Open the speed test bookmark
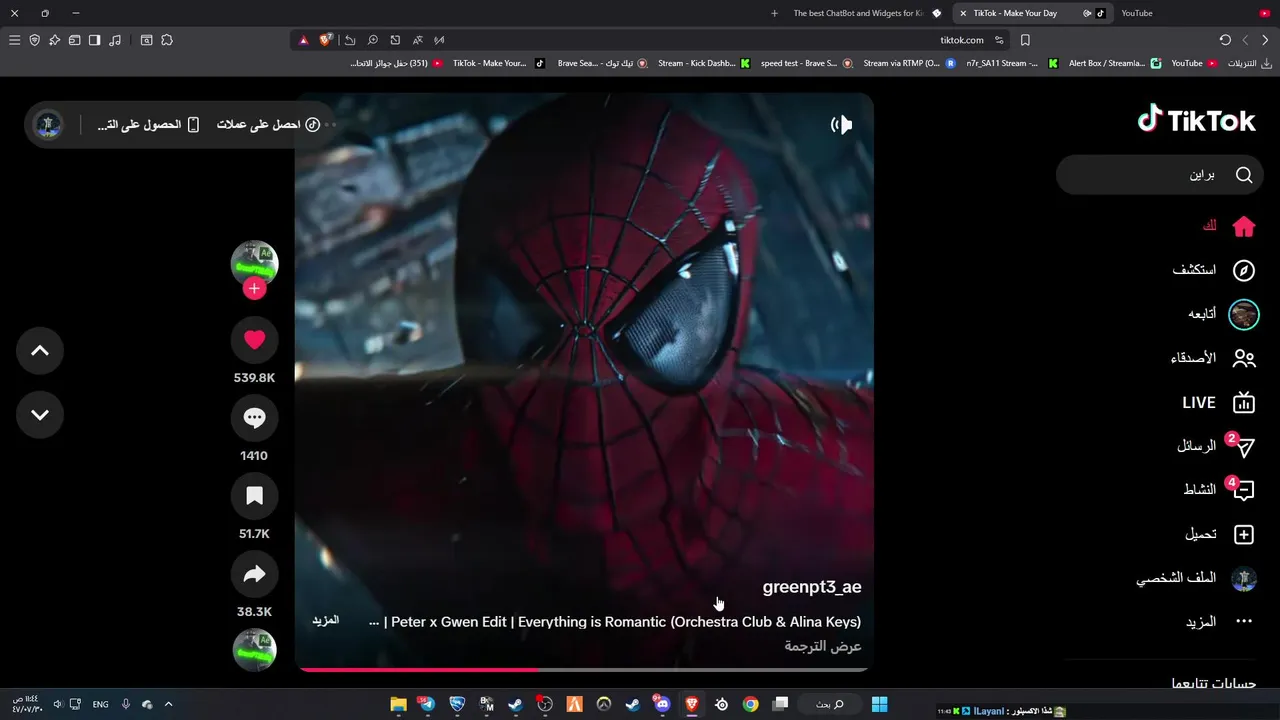The image size is (1280, 720). [806, 63]
